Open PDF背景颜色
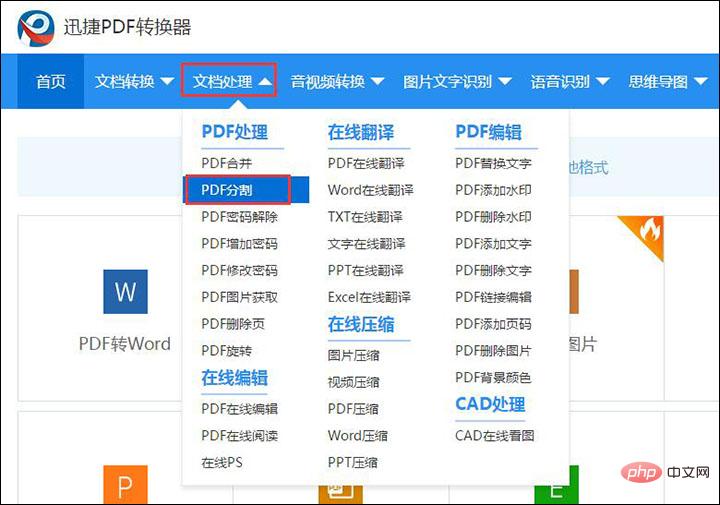 click(493, 377)
